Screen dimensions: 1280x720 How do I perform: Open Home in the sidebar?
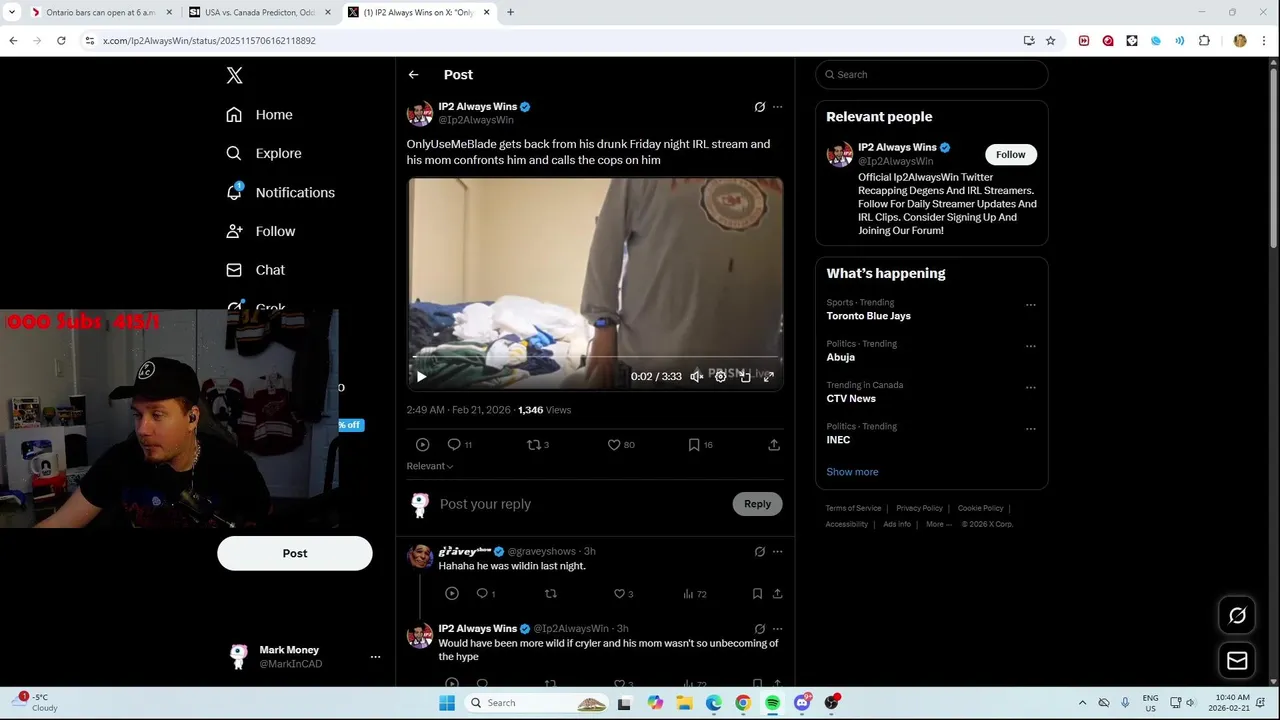pos(260,115)
